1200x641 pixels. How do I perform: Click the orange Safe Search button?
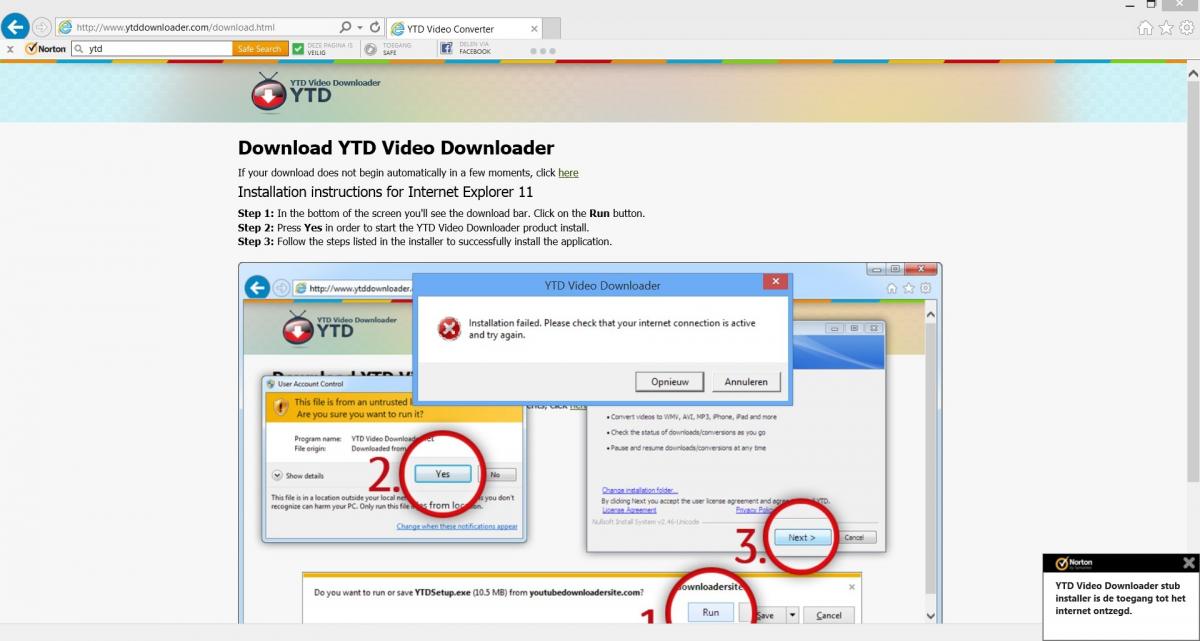(260, 48)
